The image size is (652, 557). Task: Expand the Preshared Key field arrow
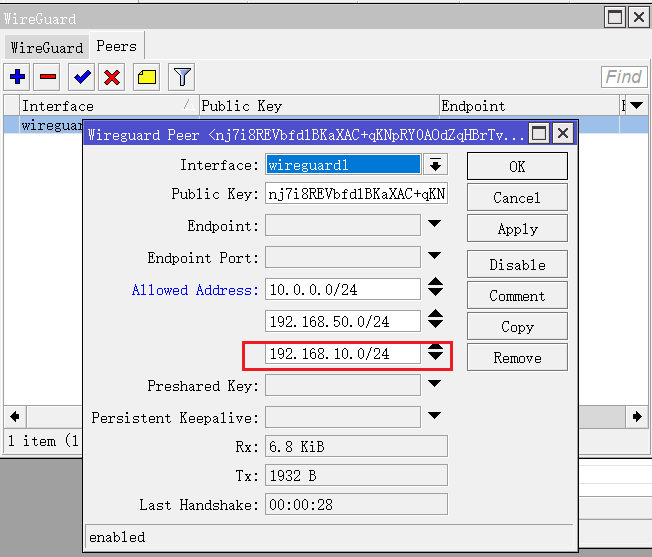pos(435,383)
